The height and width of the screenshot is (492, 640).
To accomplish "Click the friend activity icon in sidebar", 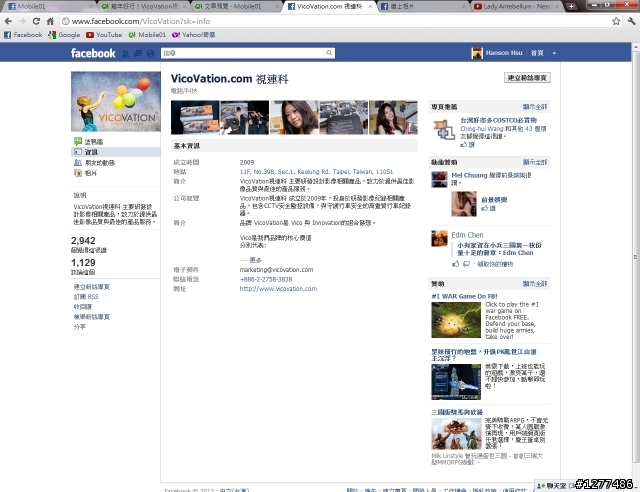I will pos(78,163).
